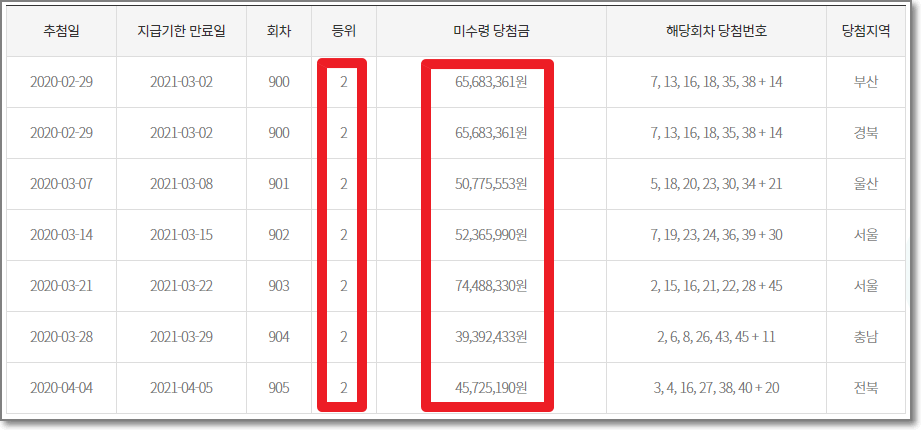Click the 회차 column header
The height and width of the screenshot is (430, 921).
[x=278, y=32]
